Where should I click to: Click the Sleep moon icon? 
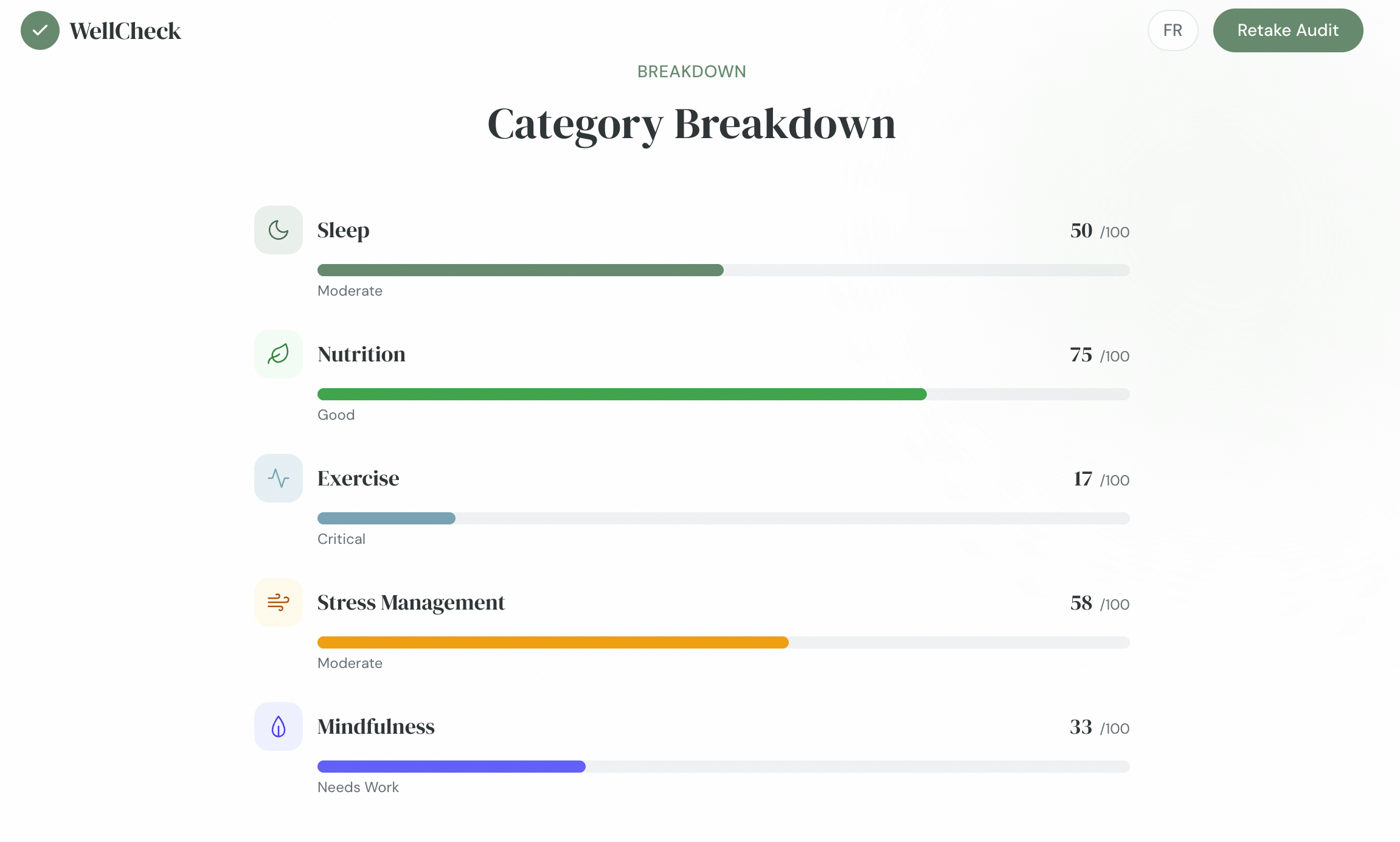[x=279, y=230]
